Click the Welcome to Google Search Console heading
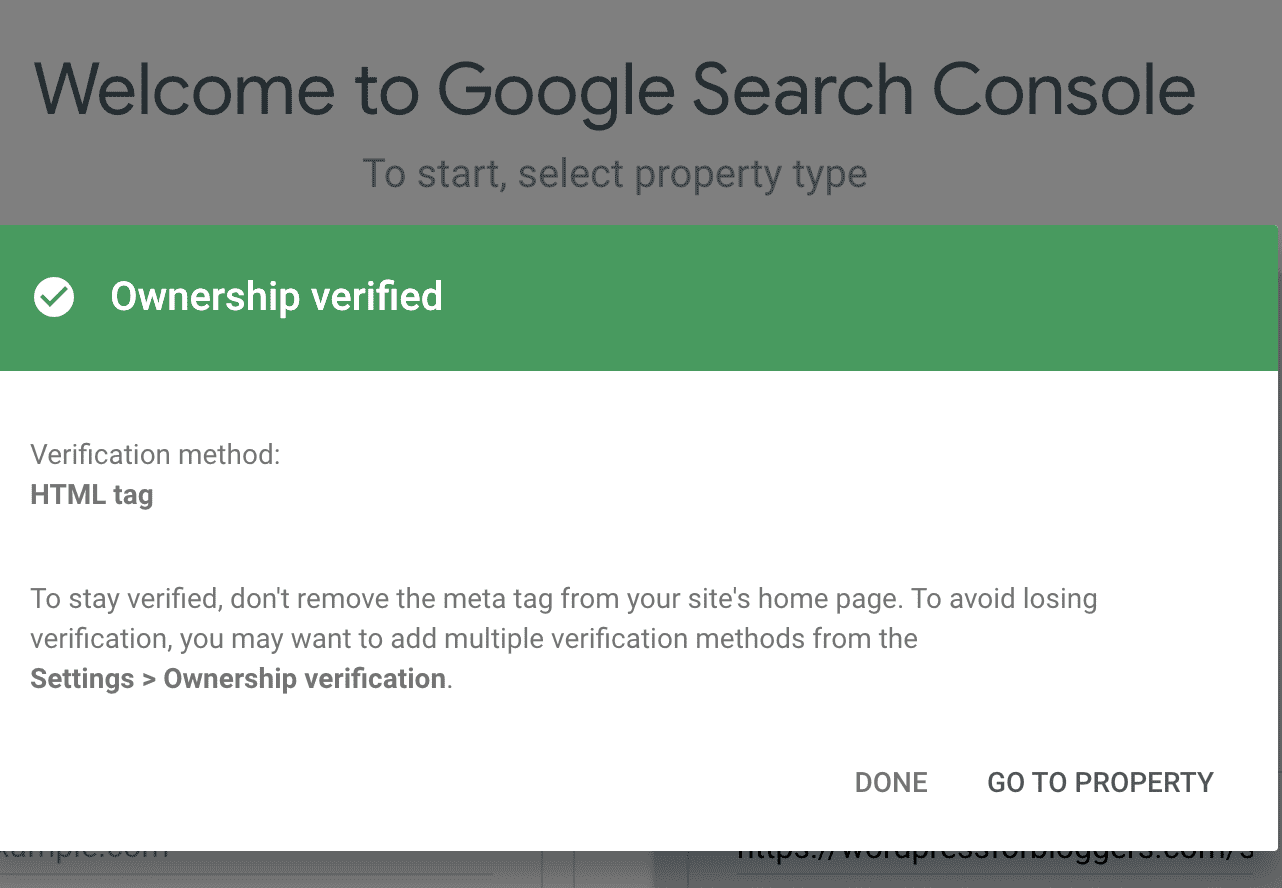This screenshot has height=888, width=1282. click(x=615, y=89)
